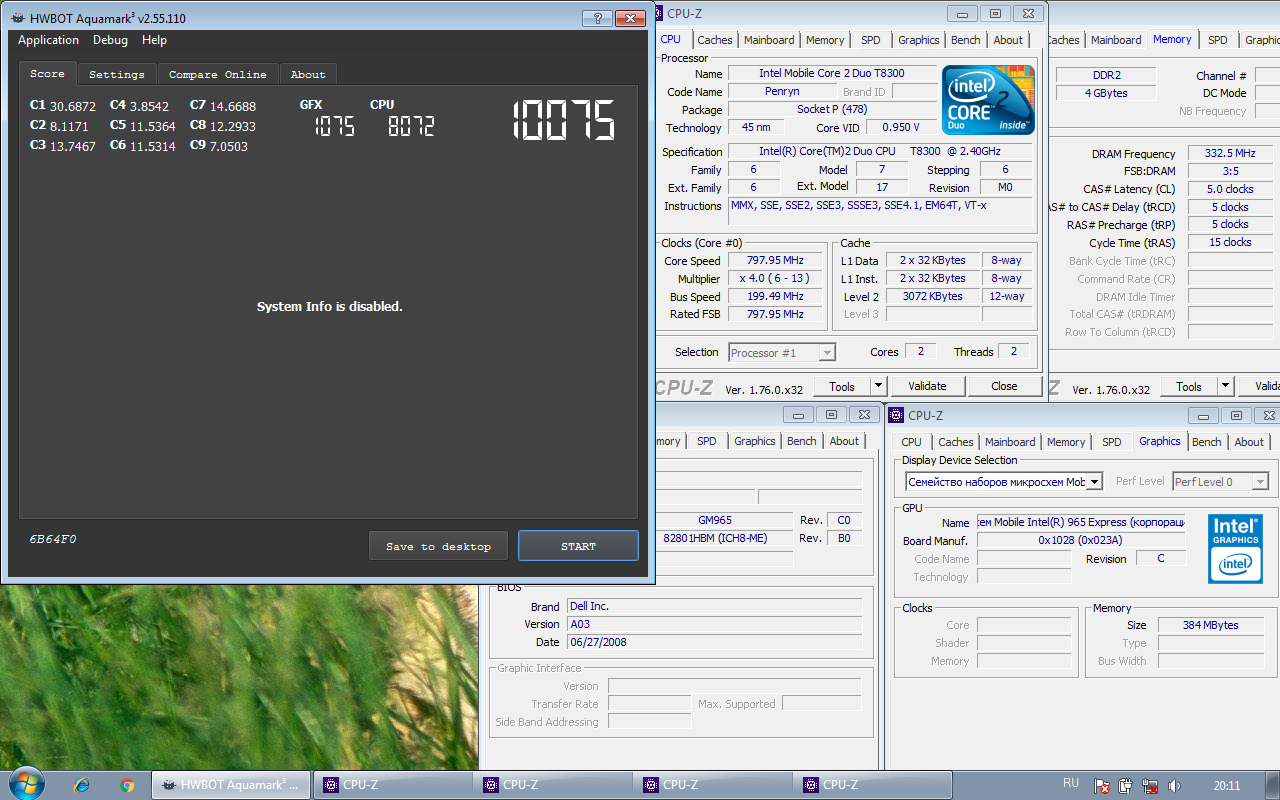The image size is (1280, 800).
Task: Switch to Bench tab in the Core 2 Duo window
Action: tap(966, 40)
